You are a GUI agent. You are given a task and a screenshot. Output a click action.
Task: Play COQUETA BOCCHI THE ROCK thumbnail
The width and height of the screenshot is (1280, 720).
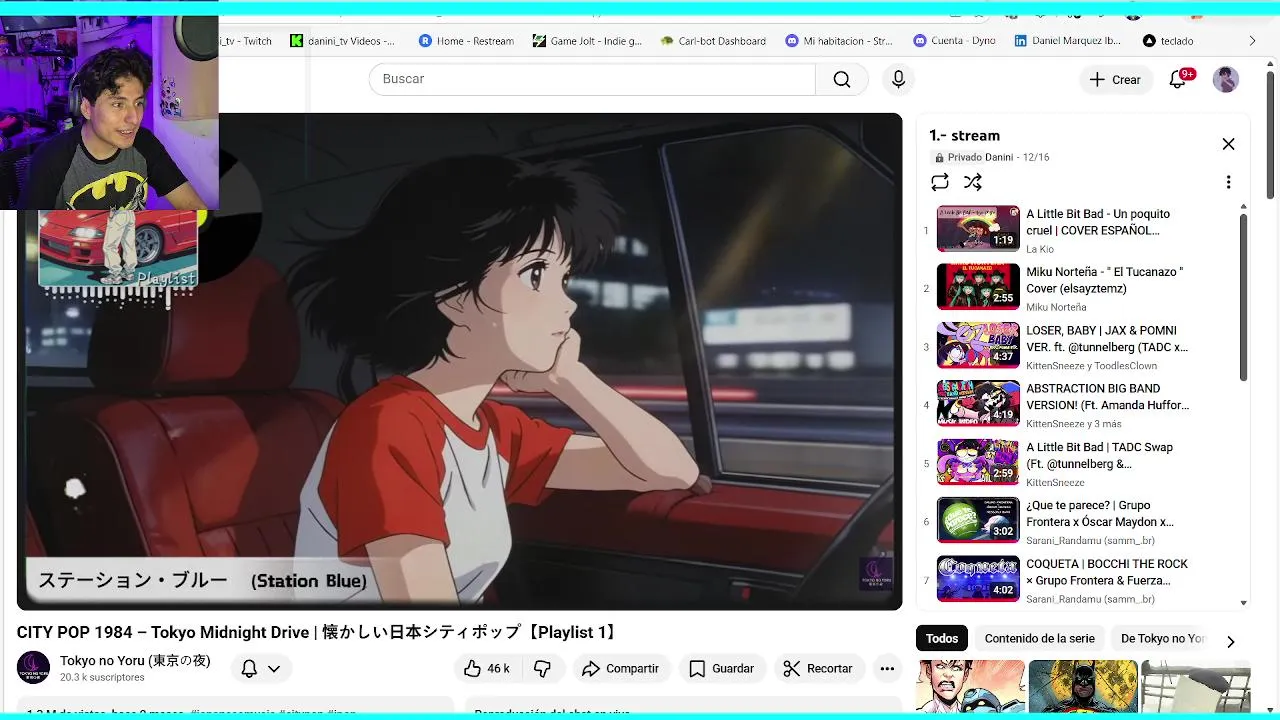tap(978, 579)
